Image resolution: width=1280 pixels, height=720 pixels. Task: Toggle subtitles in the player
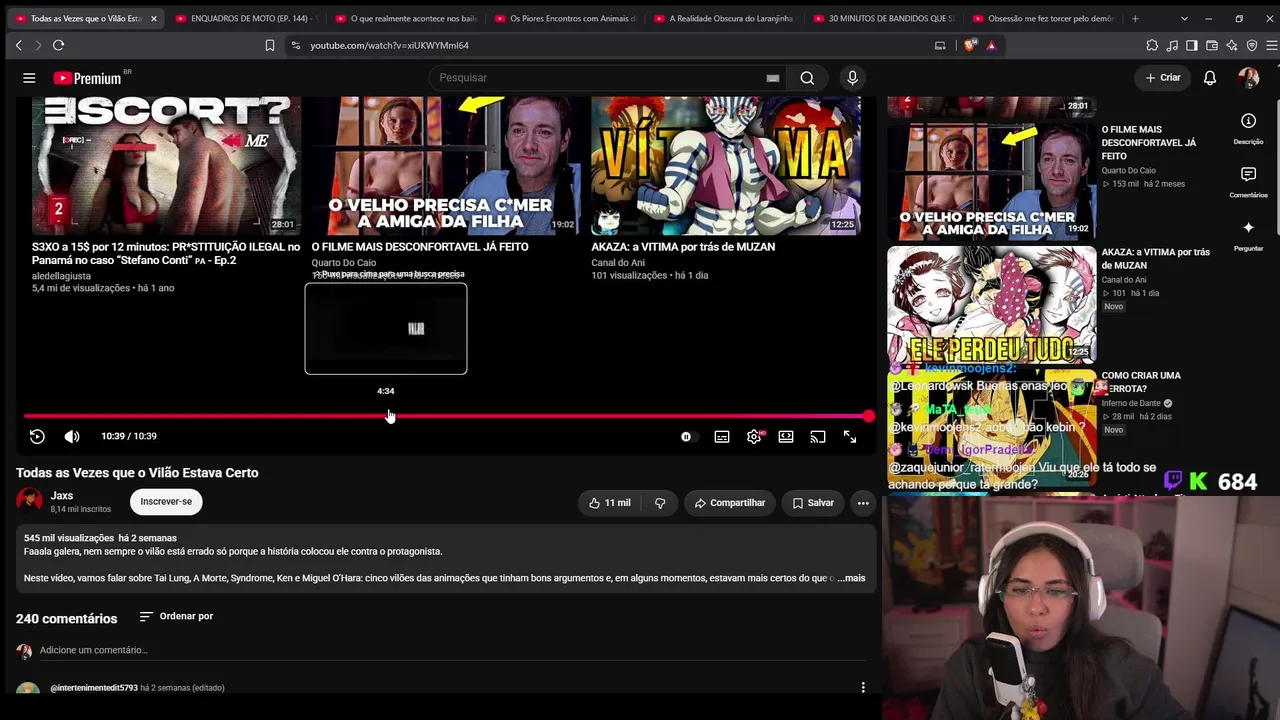coord(722,437)
